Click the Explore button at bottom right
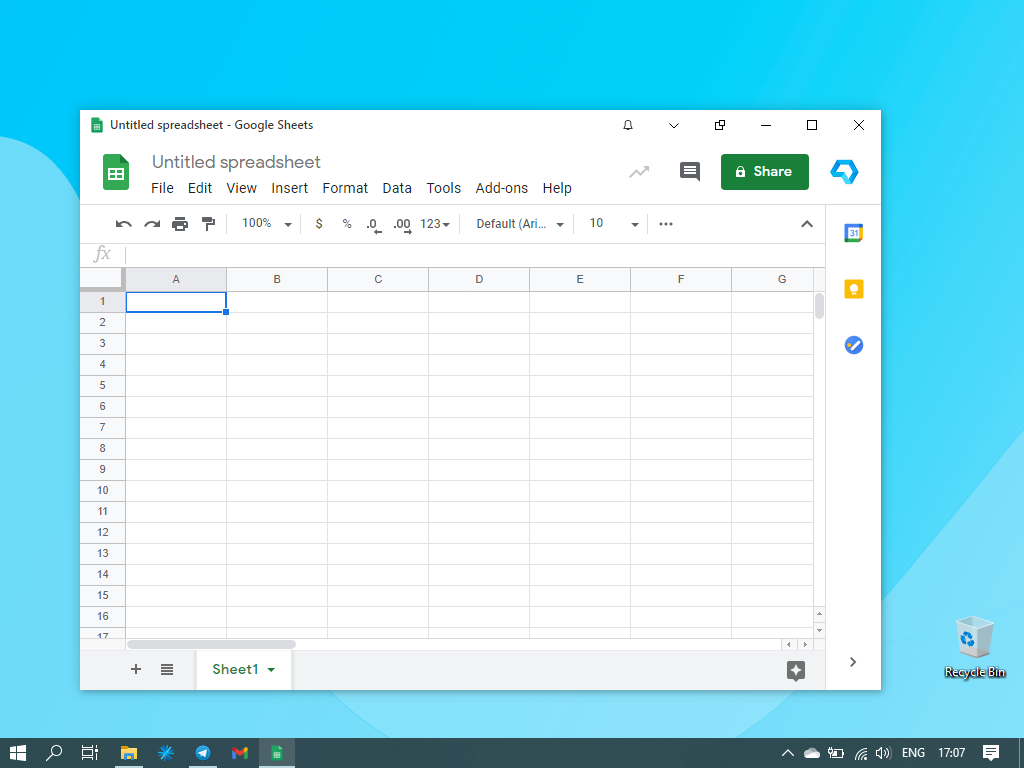Screen dimensions: 1024x768 click(796, 671)
